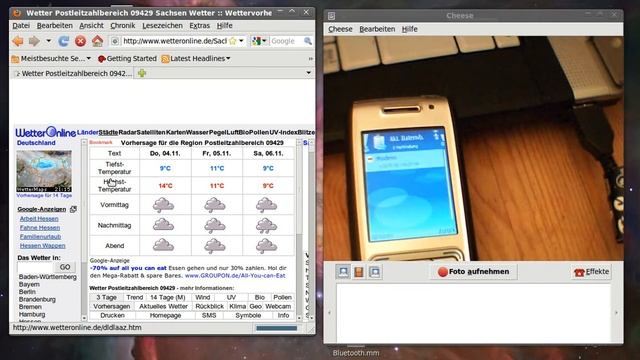Select Berlin from region list
This screenshot has width=640, height=360.
coord(27,292)
